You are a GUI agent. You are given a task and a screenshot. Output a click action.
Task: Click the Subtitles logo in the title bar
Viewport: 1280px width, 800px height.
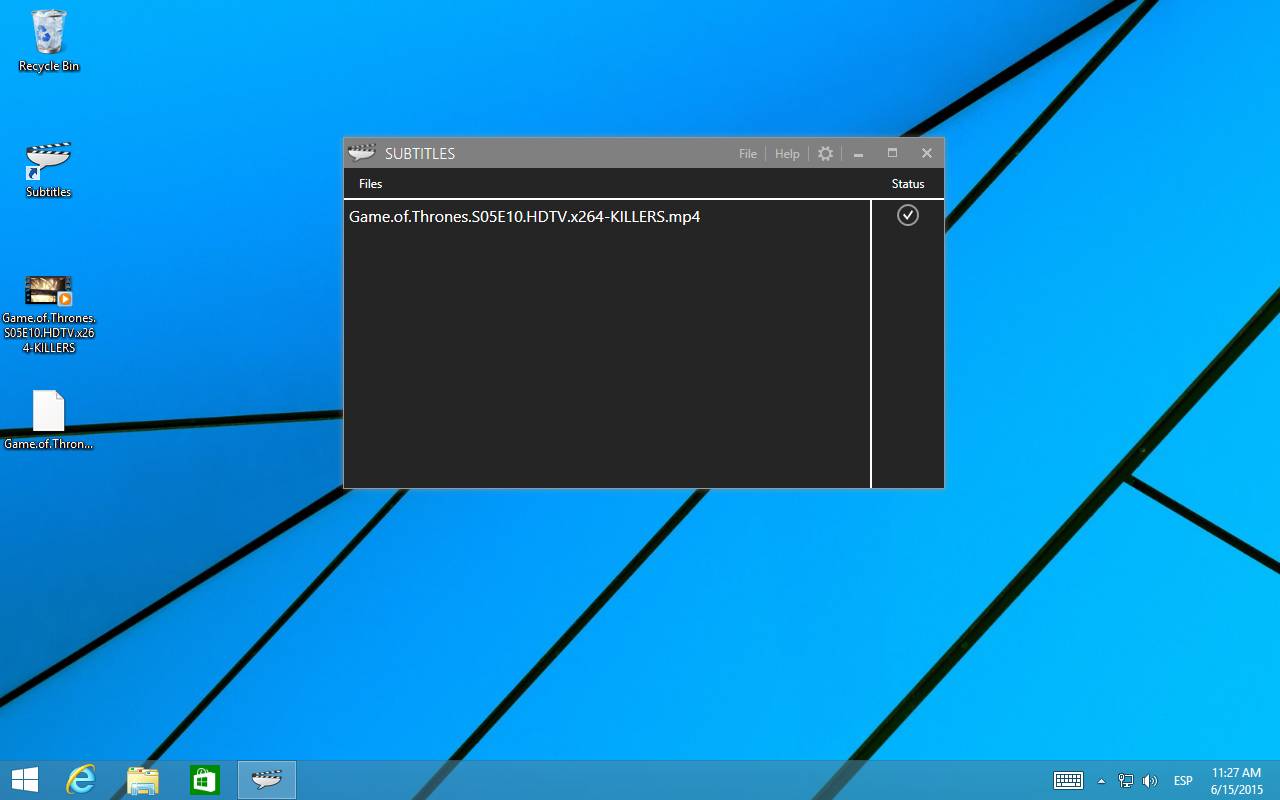point(361,153)
